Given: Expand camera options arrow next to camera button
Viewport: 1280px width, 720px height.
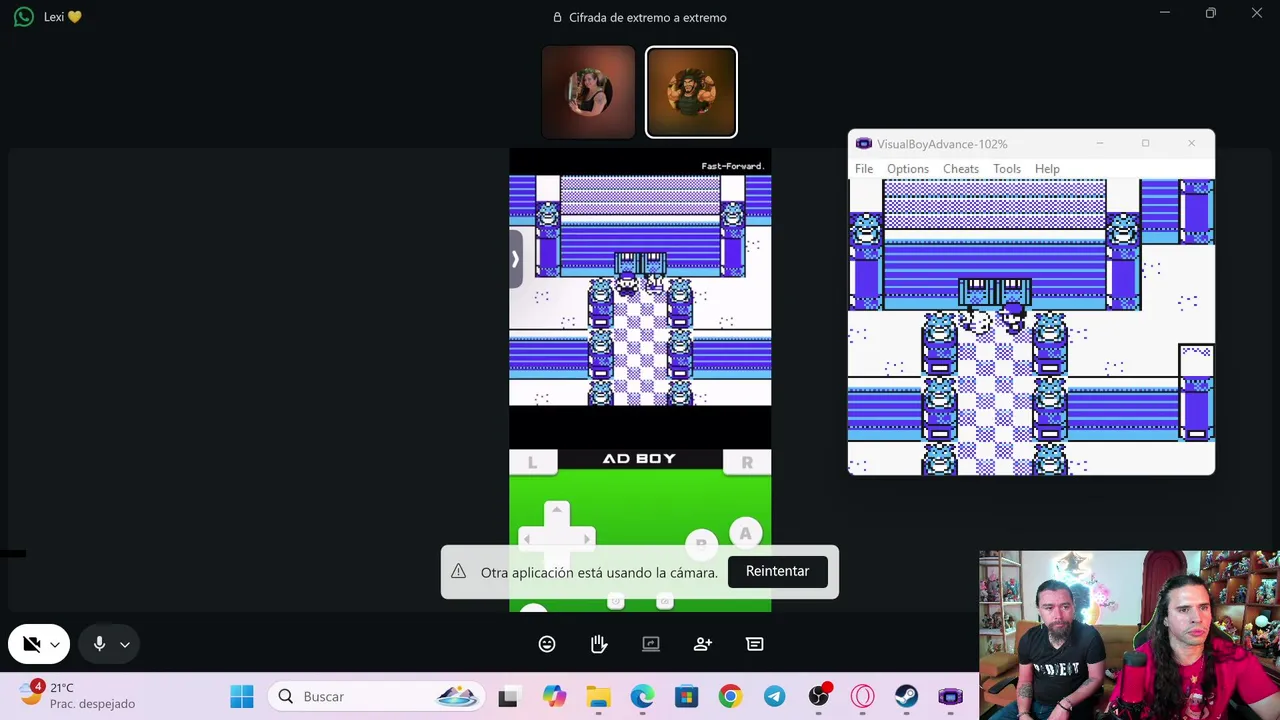Looking at the screenshot, I should click(x=55, y=645).
